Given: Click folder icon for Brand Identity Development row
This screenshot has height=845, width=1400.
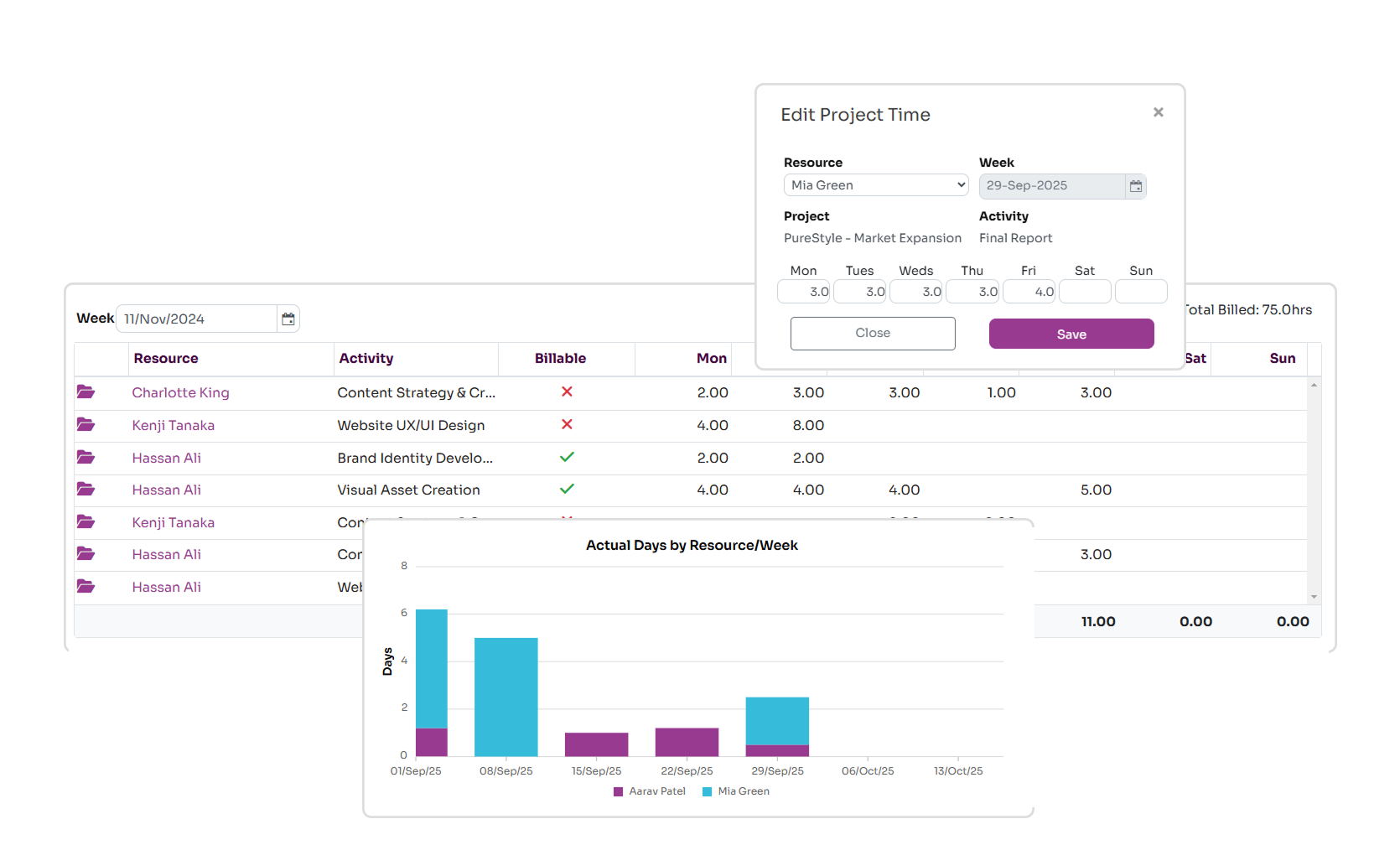Looking at the screenshot, I should click(x=86, y=457).
